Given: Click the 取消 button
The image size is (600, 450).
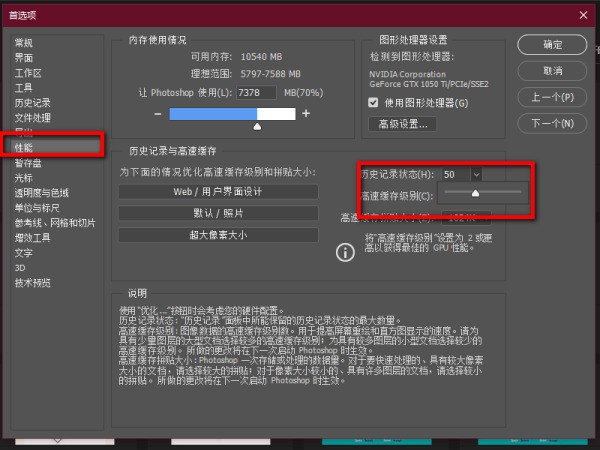Looking at the screenshot, I should click(552, 71).
